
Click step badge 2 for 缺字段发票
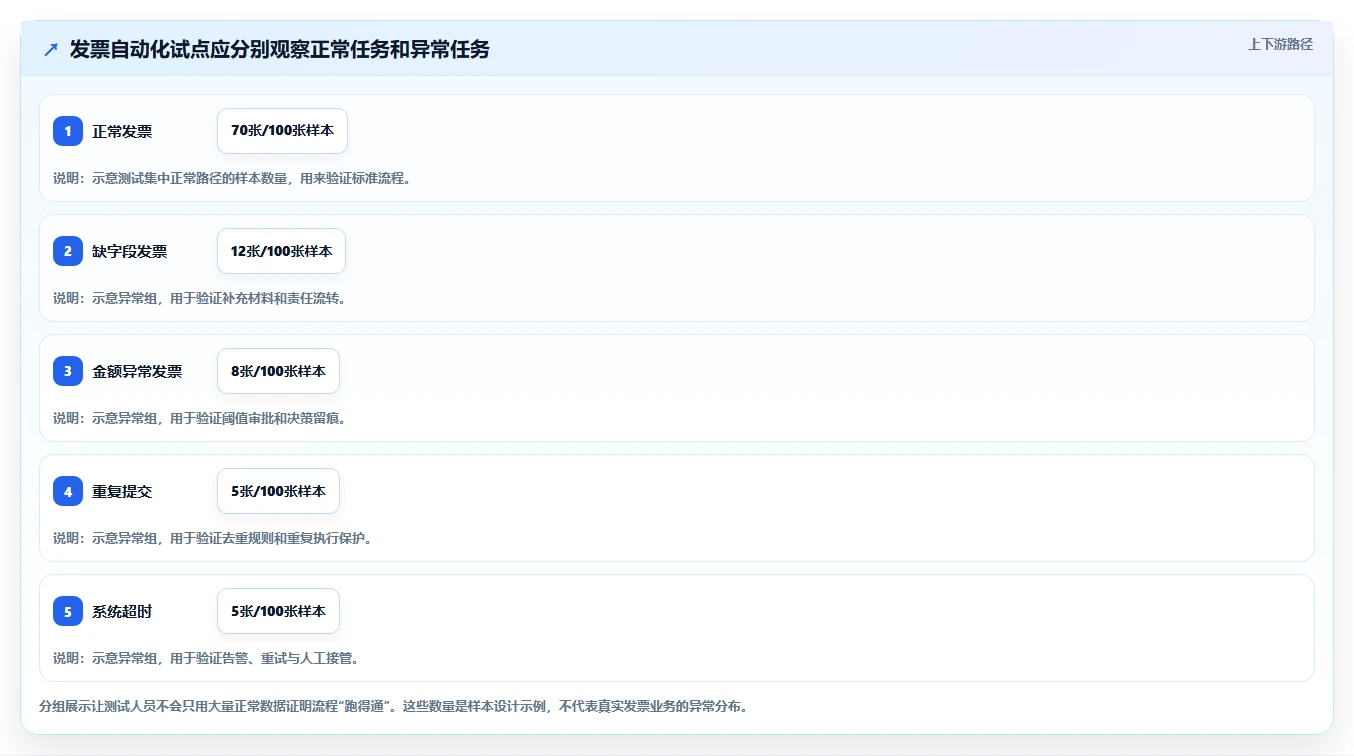click(68, 251)
